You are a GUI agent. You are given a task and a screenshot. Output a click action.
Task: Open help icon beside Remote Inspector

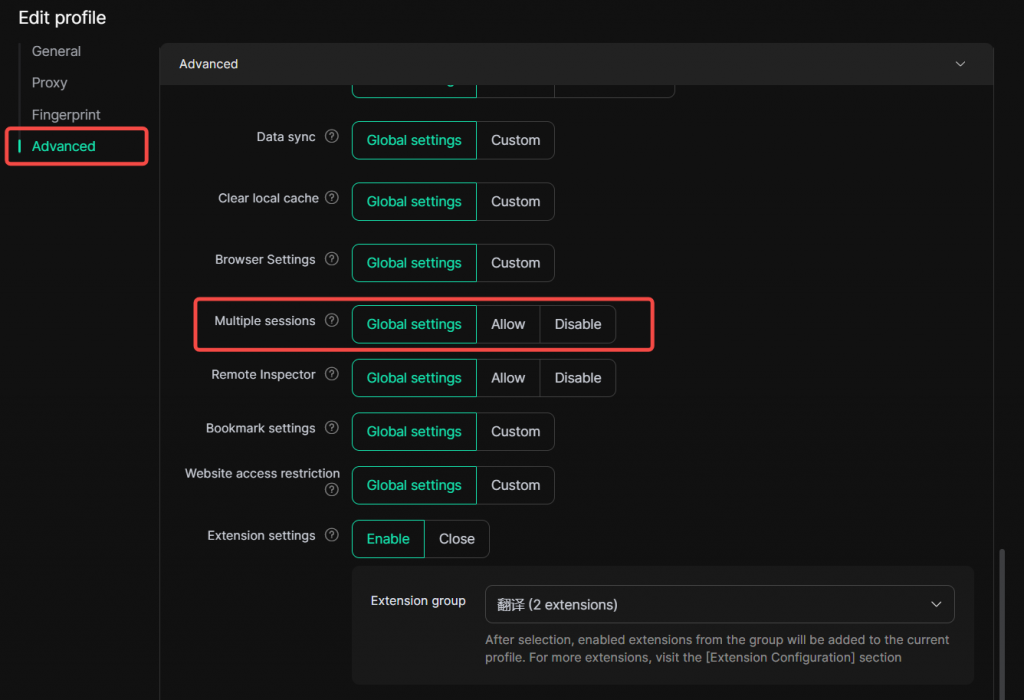(x=332, y=374)
